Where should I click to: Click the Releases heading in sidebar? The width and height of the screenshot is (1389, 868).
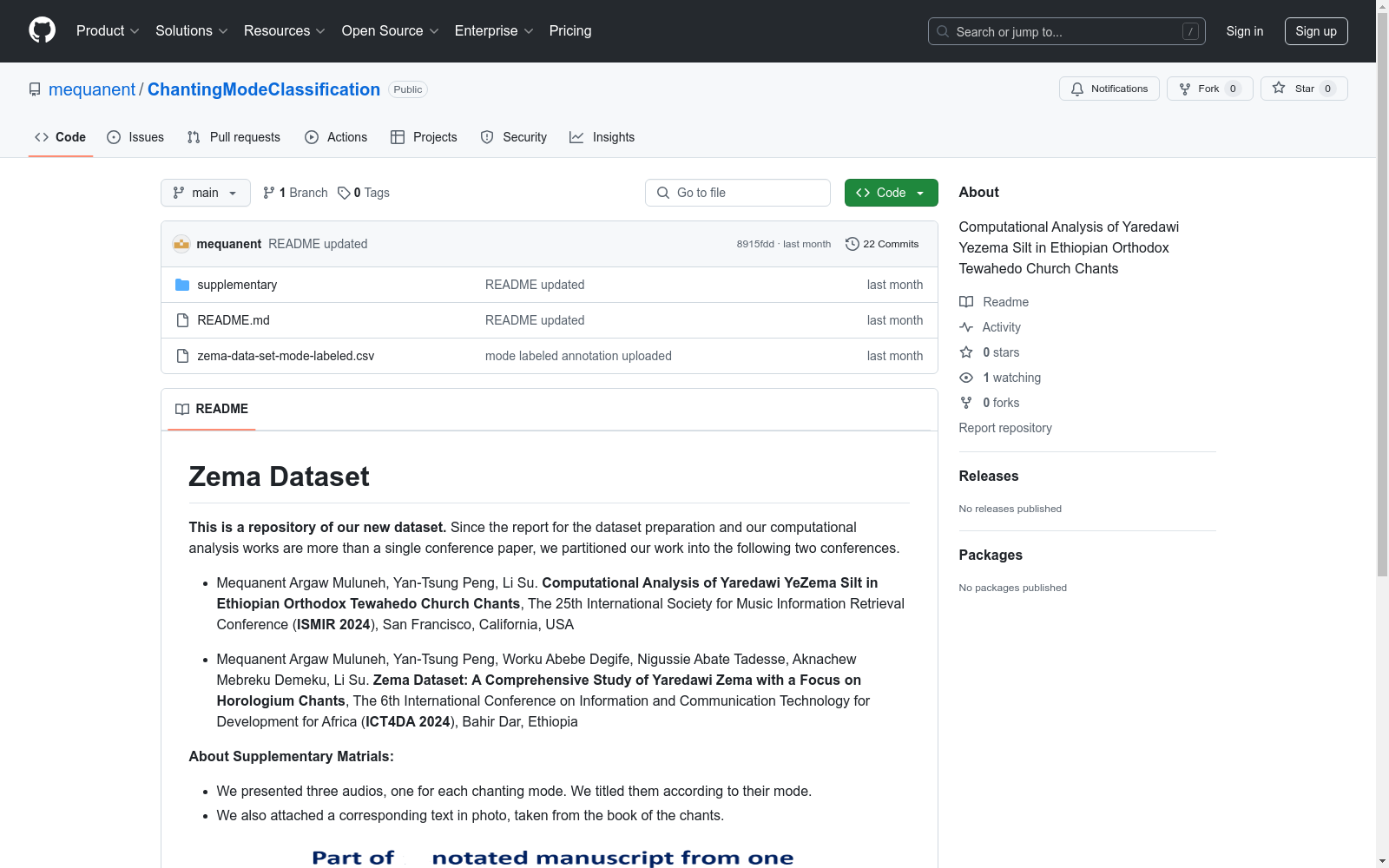click(989, 476)
